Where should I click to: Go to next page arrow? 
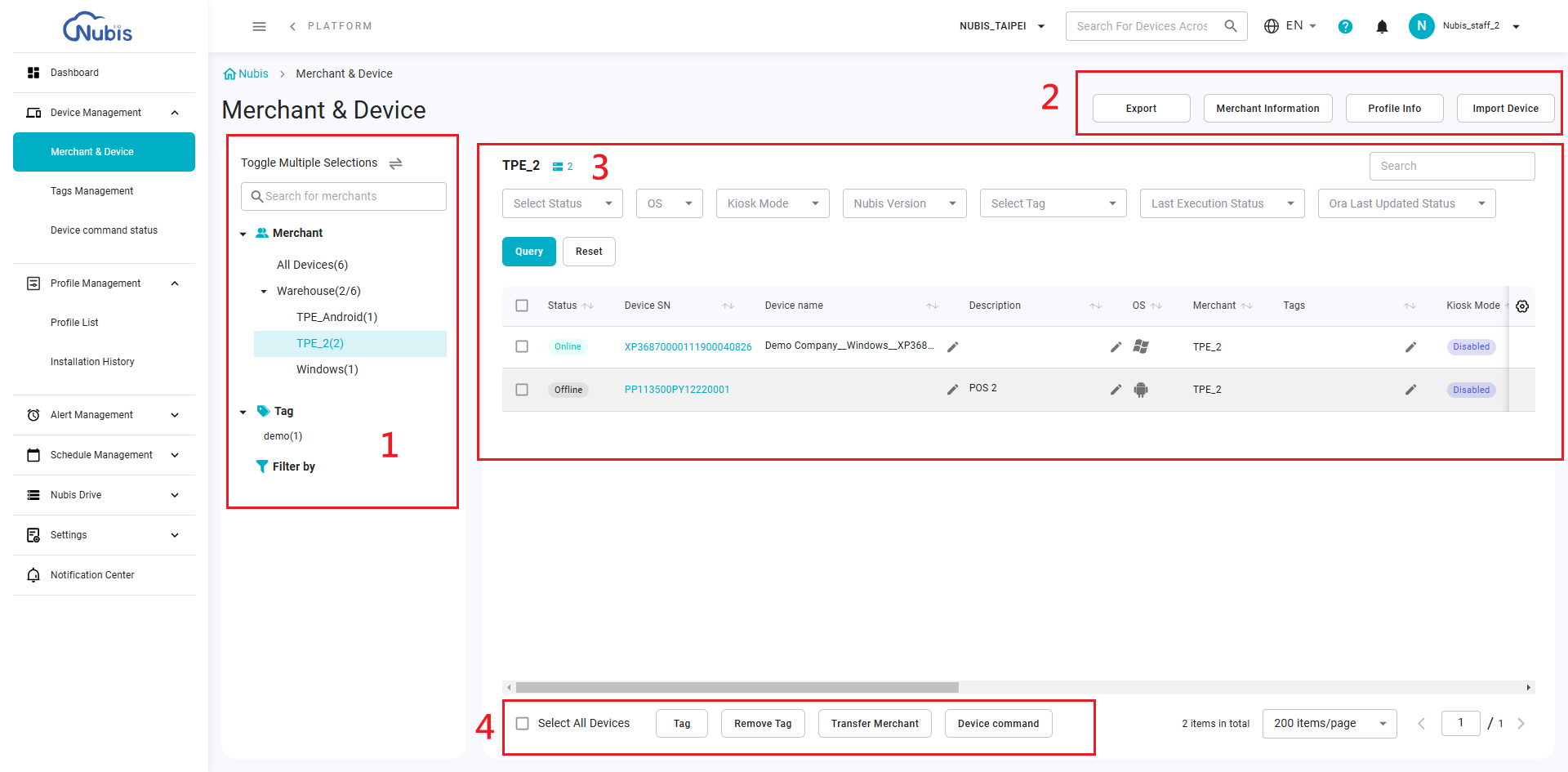click(1521, 724)
